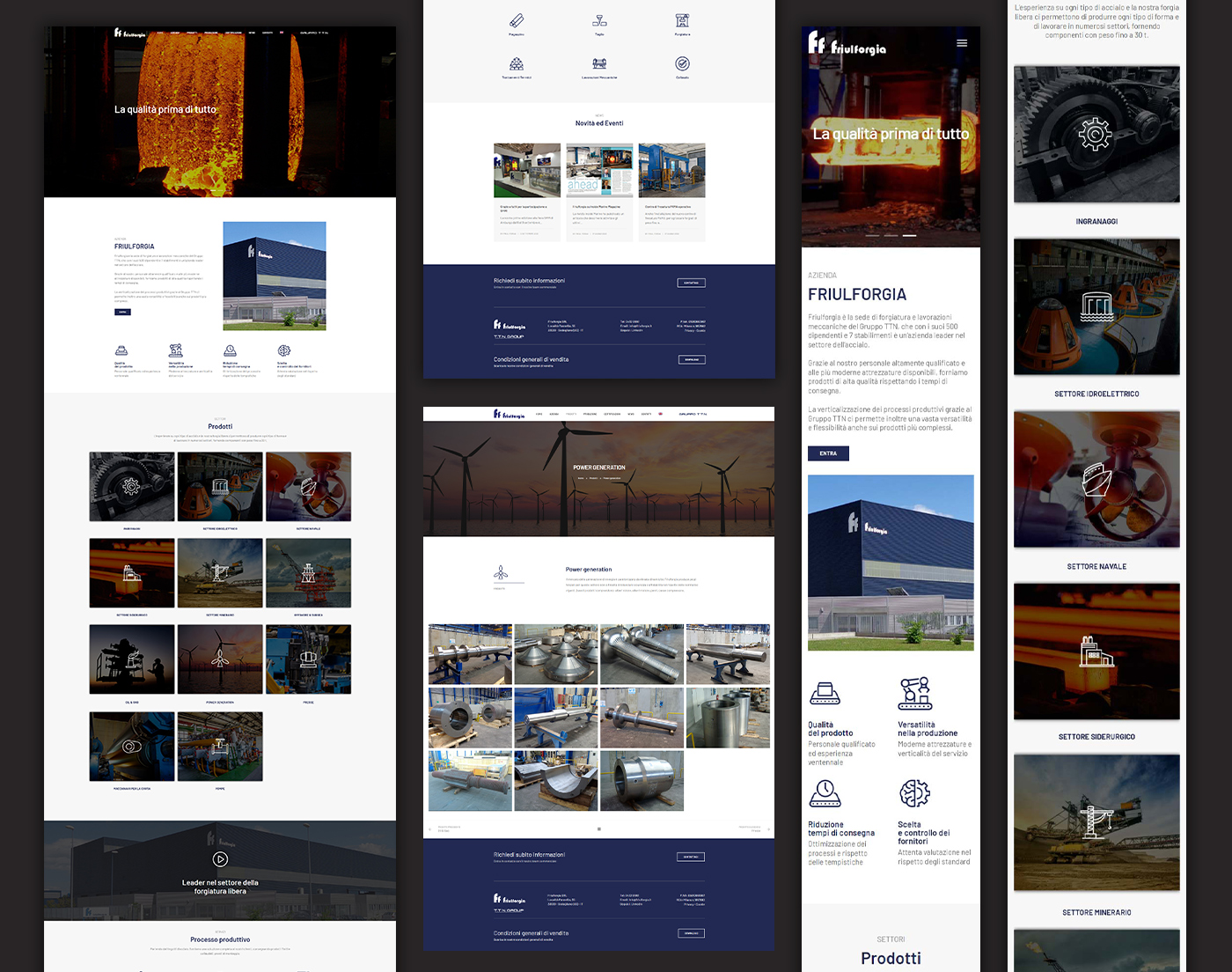Open the Settore Minerario tile in desktop grid

[x=220, y=573]
